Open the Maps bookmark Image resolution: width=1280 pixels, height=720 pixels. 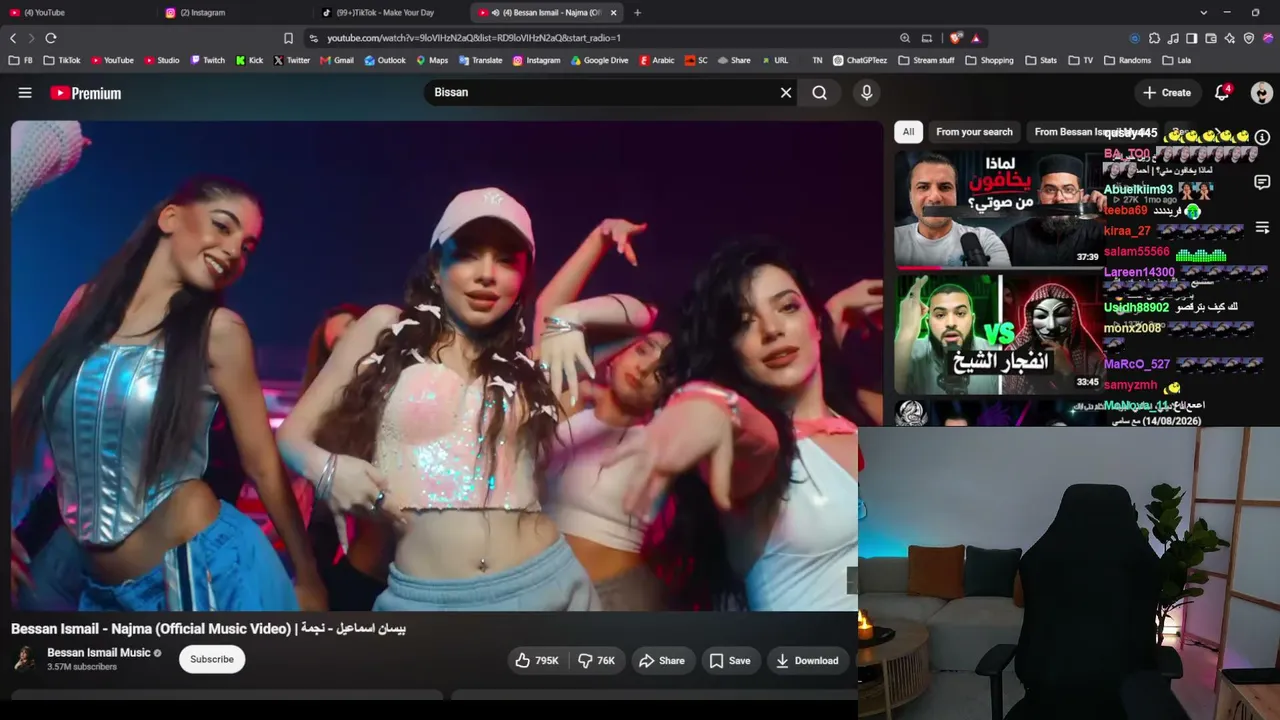coord(432,60)
